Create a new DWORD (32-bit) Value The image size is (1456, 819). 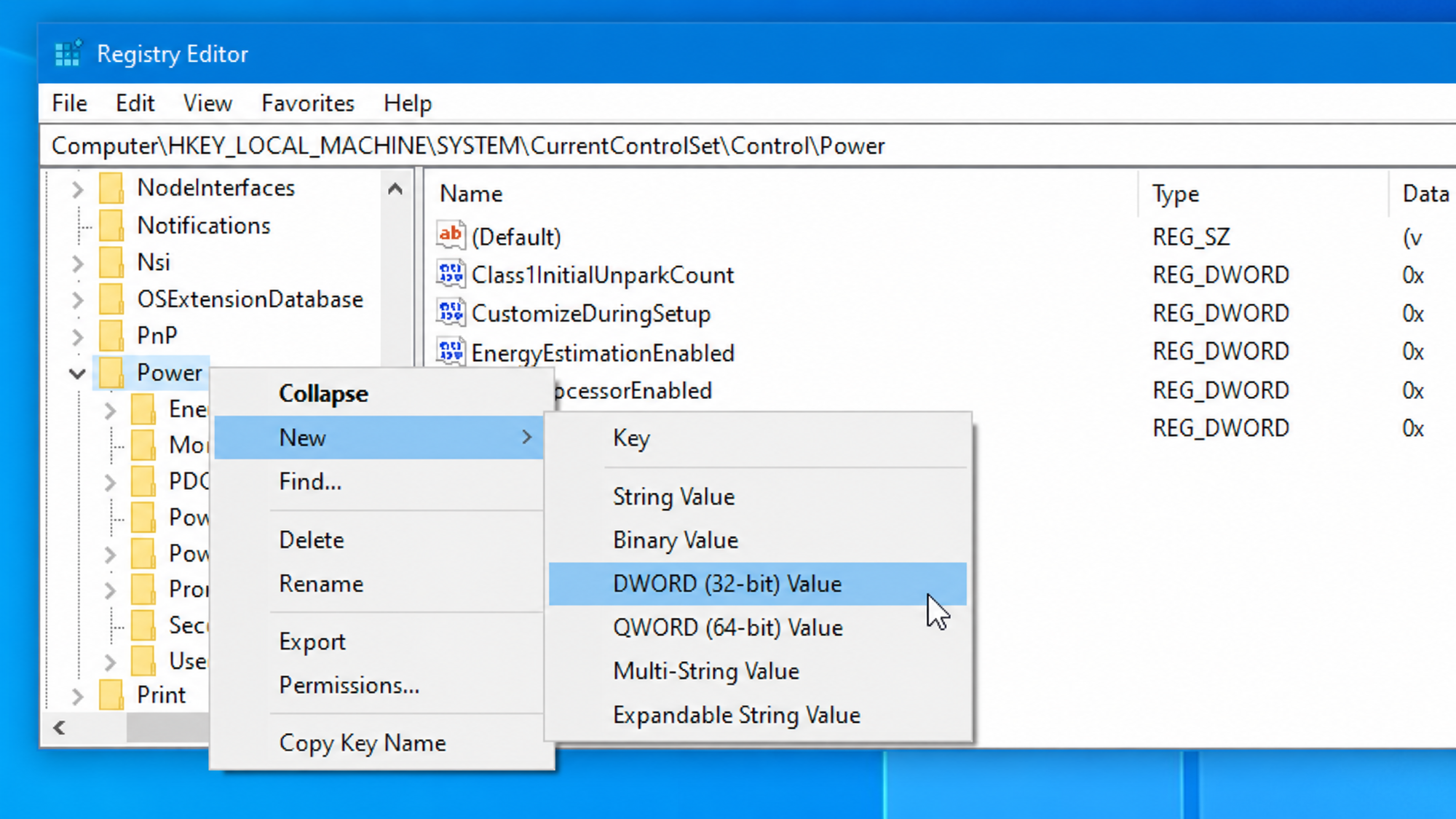[x=758, y=584]
